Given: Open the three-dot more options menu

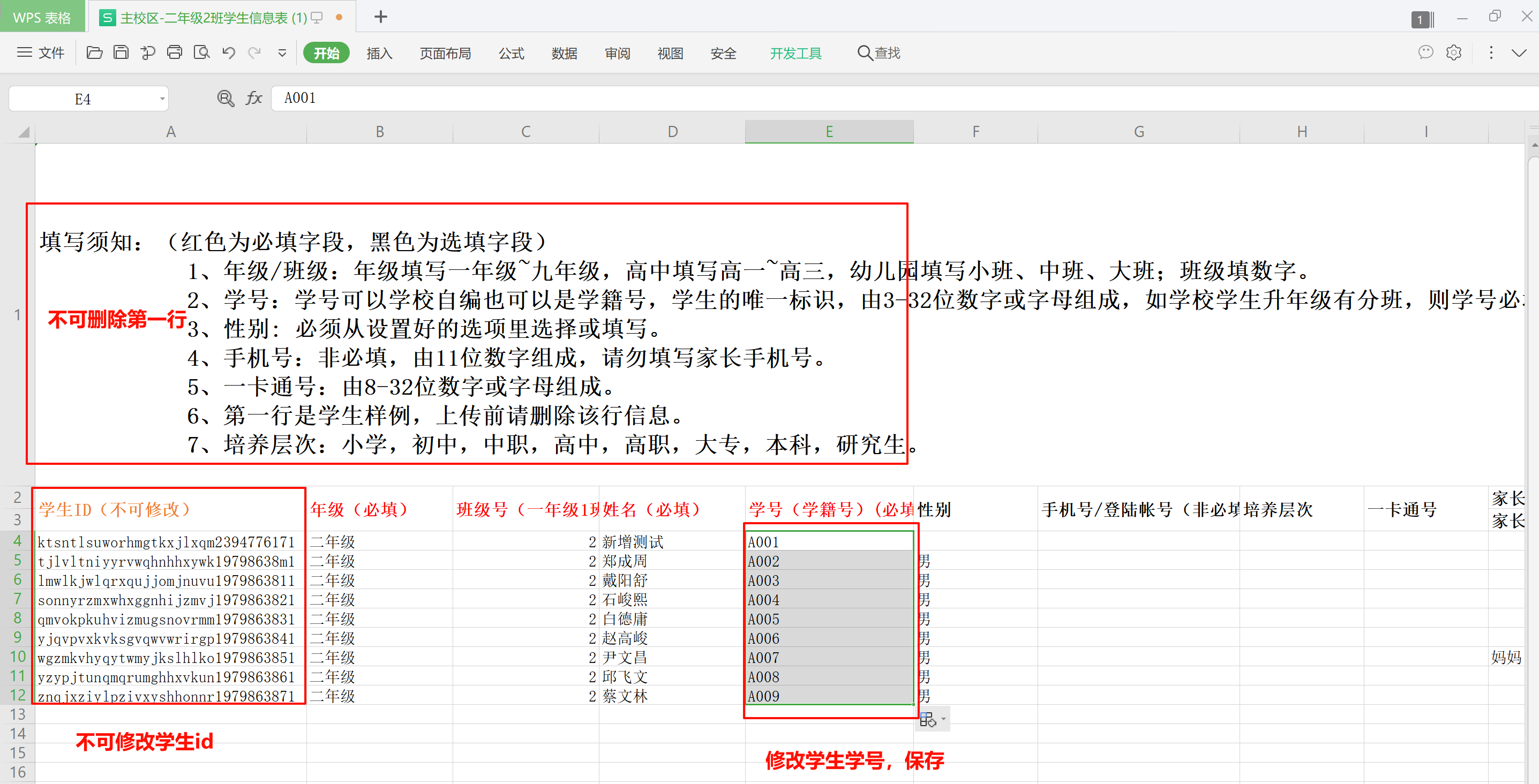Looking at the screenshot, I should point(1491,52).
